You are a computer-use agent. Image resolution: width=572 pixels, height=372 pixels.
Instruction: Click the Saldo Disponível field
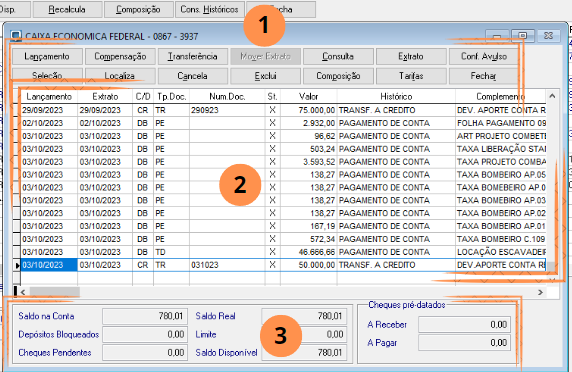[304, 352]
